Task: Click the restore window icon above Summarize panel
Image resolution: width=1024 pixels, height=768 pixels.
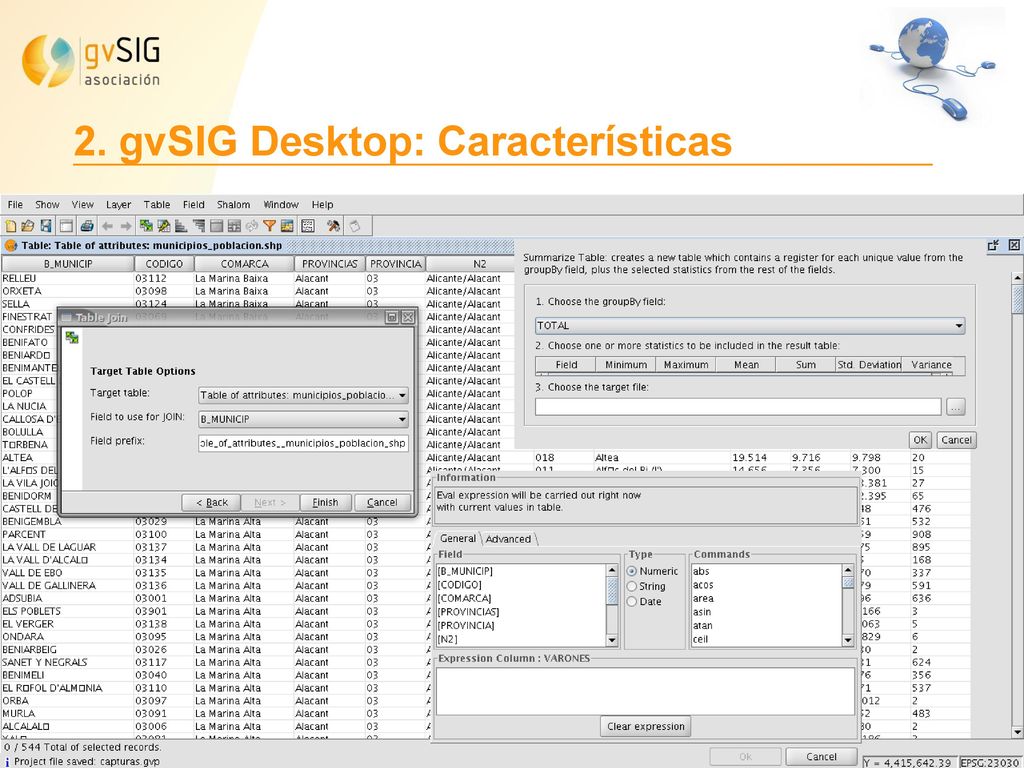Action: (x=993, y=246)
